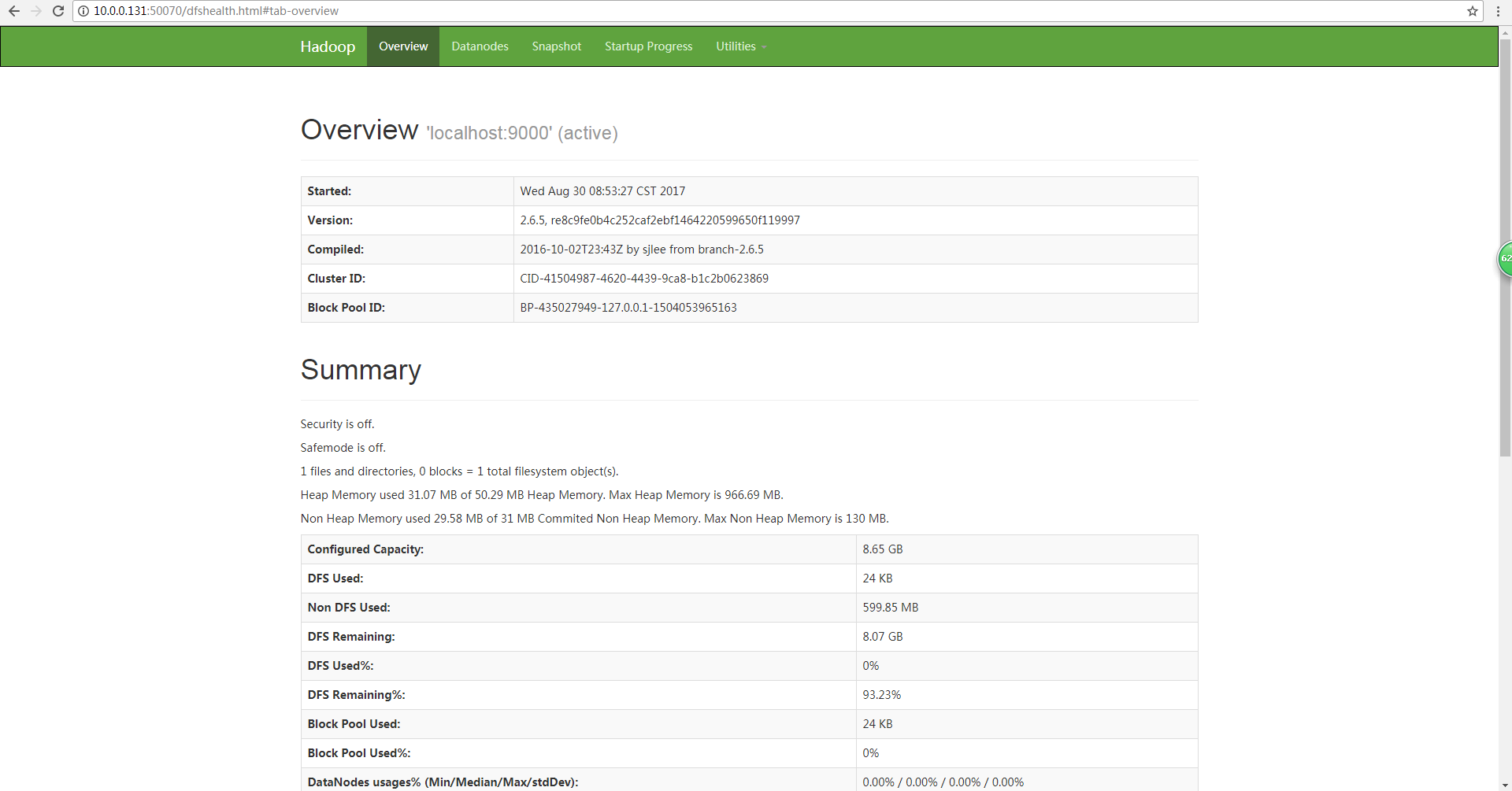
Task: Select '2016-10-02T23:43Z by sjlee' value
Action: (x=642, y=249)
